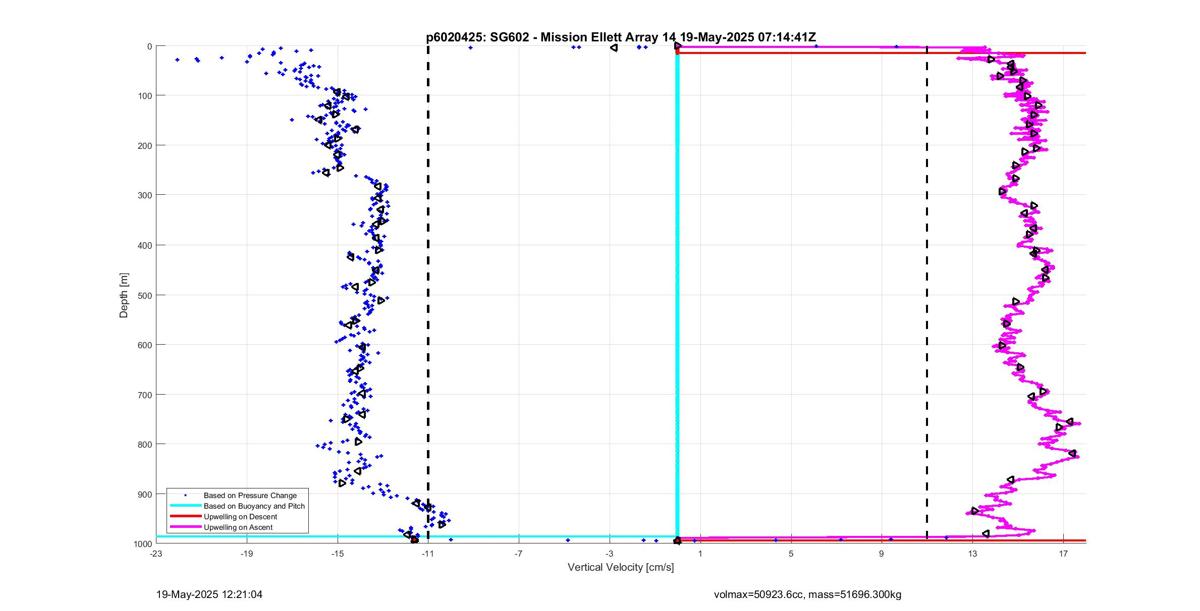1200x611 pixels.
Task: Click the x-axis tick label -19
Action: pos(247,552)
